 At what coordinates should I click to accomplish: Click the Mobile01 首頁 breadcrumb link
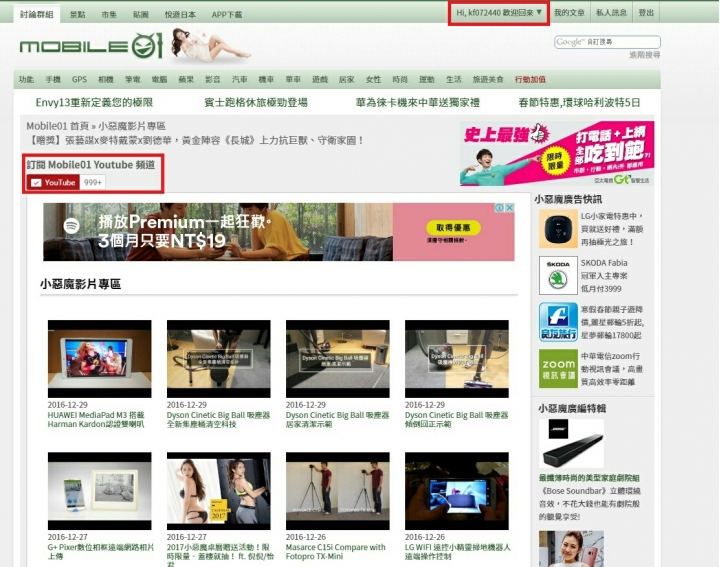(57, 126)
